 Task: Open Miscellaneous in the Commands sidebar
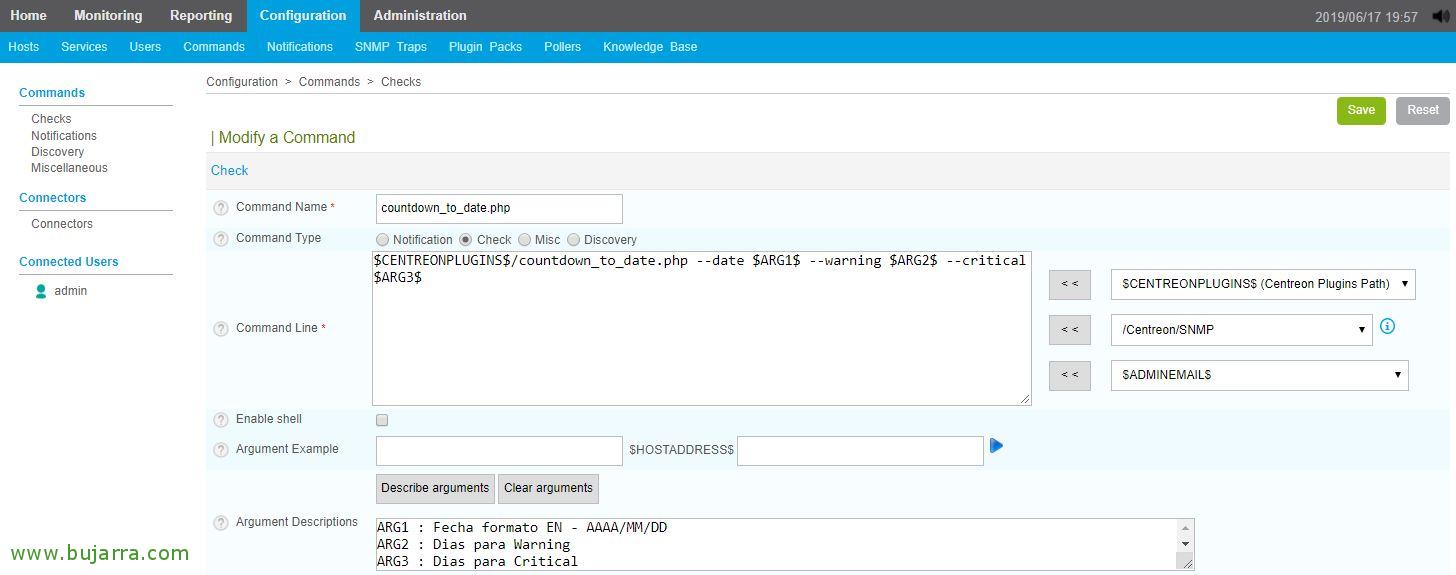pos(69,168)
